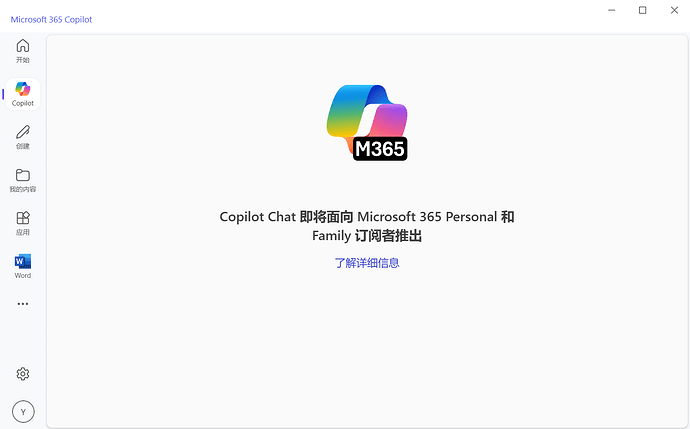This screenshot has width=690, height=429.
Task: Maximize the Microsoft 365 Copilot window
Action: pyautogui.click(x=642, y=10)
